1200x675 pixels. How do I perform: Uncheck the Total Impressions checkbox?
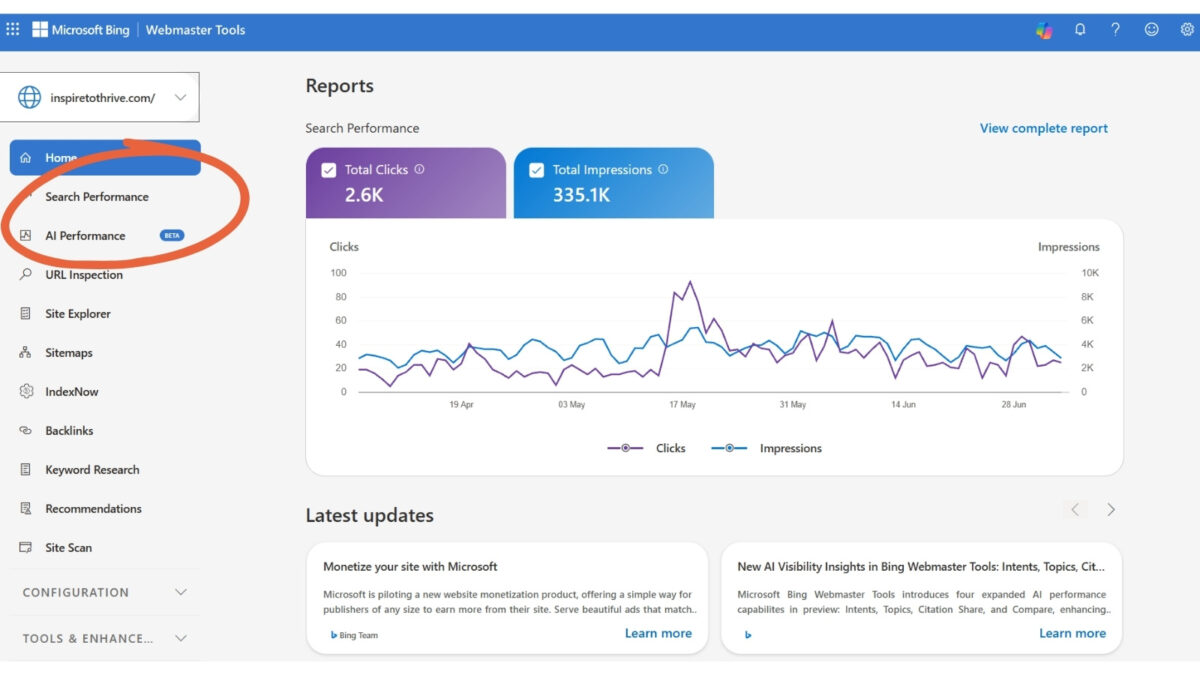click(x=537, y=170)
